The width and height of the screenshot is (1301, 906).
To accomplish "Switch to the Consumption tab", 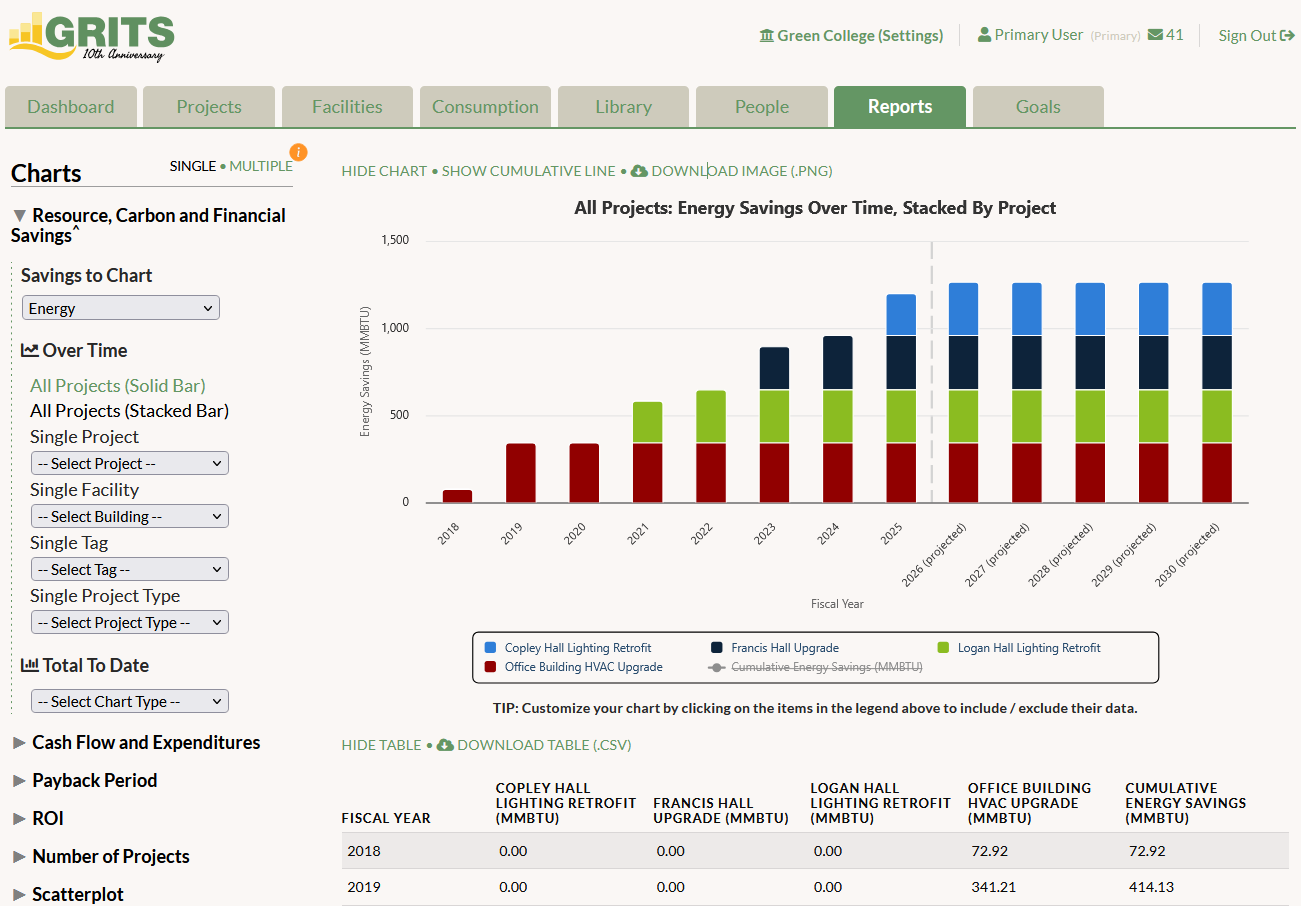I will point(485,107).
